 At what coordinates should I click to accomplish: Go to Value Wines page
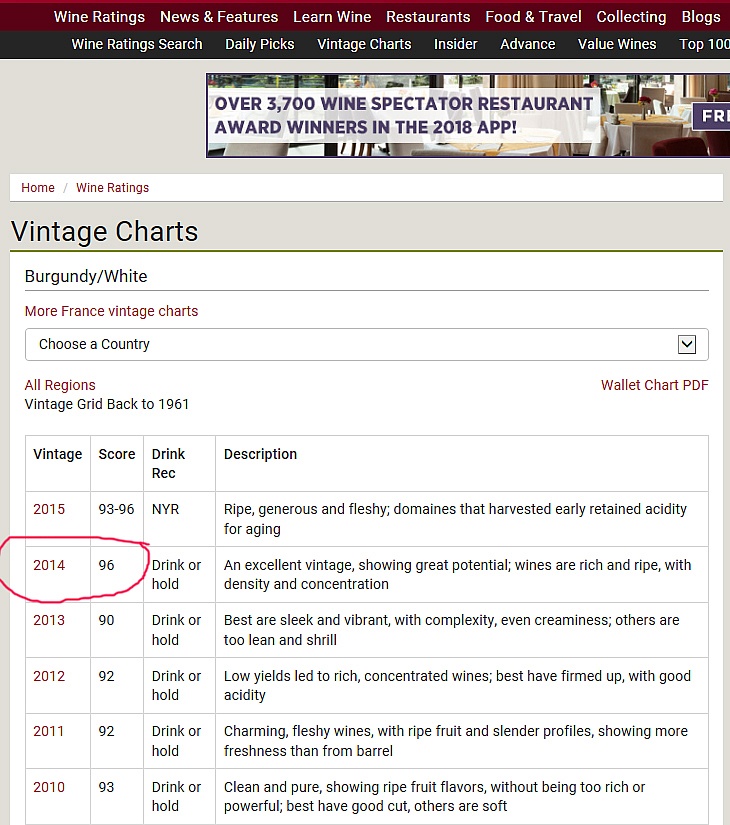coord(617,44)
